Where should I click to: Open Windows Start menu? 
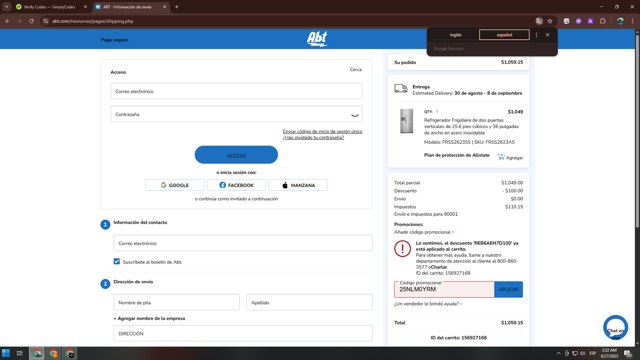6,353
